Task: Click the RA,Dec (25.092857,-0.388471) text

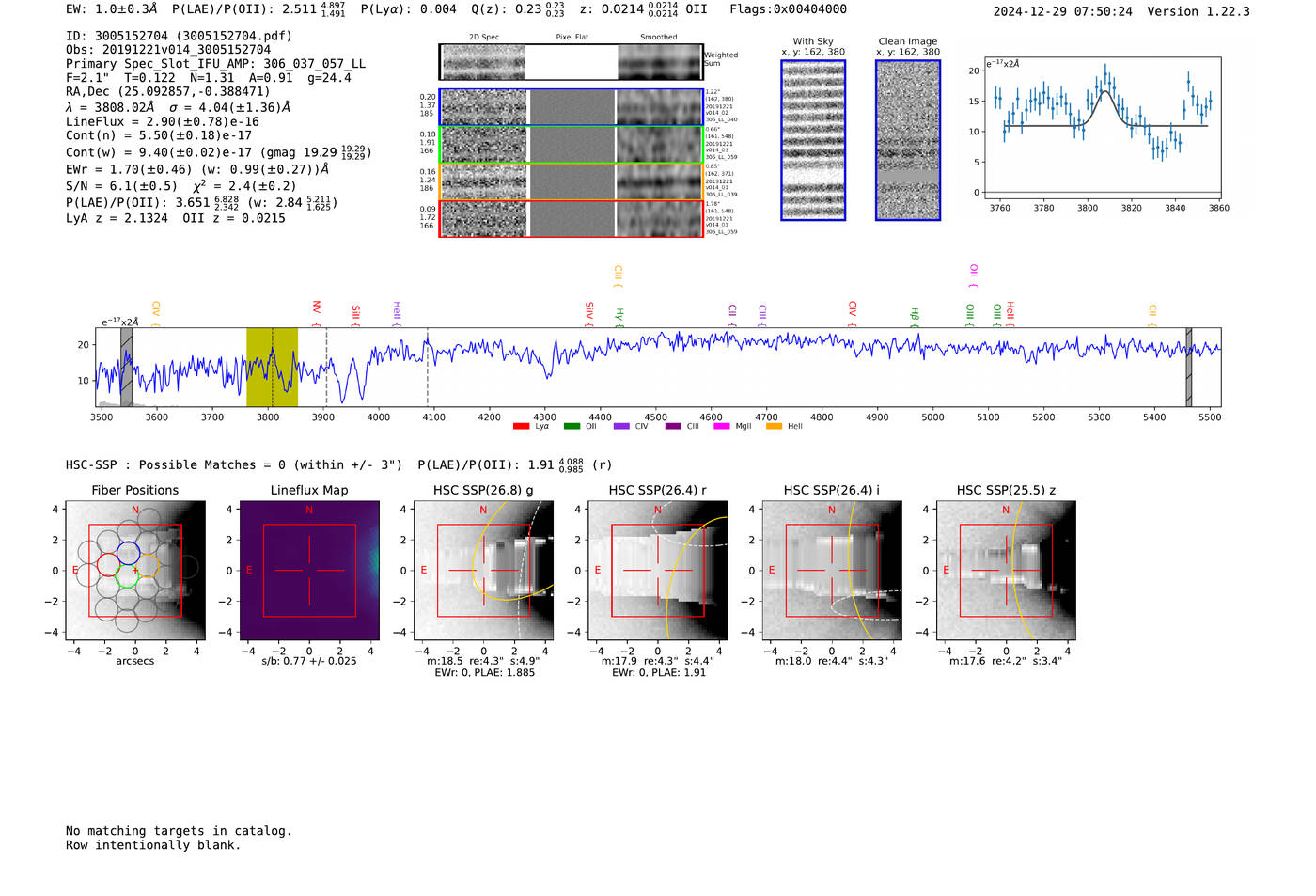Action: click(168, 91)
